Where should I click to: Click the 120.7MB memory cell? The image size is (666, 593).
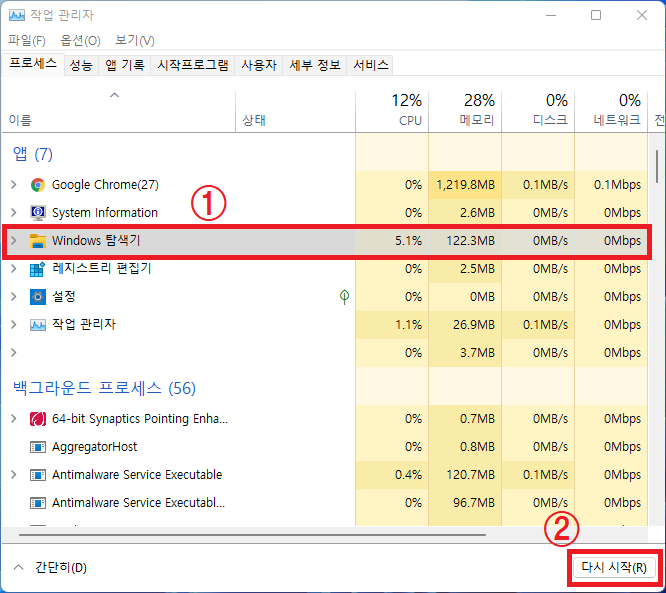tap(465, 475)
